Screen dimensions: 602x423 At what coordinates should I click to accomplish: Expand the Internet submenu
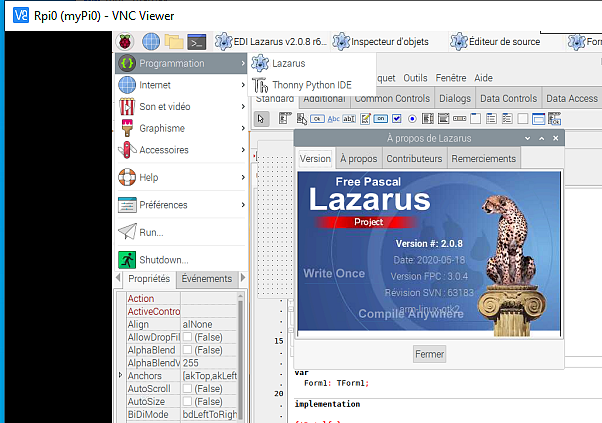point(181,85)
